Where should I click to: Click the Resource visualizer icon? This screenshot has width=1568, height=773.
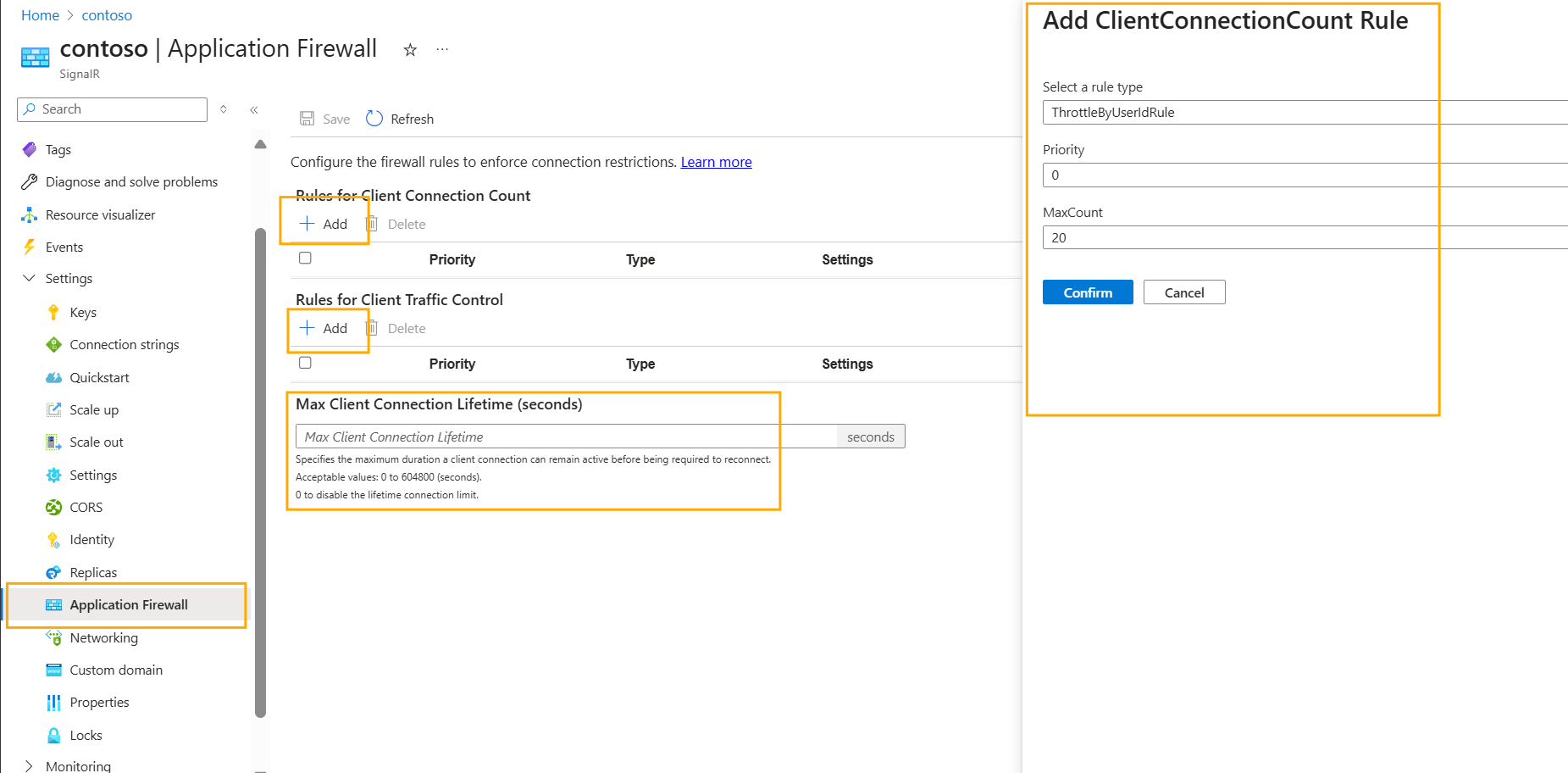30,214
